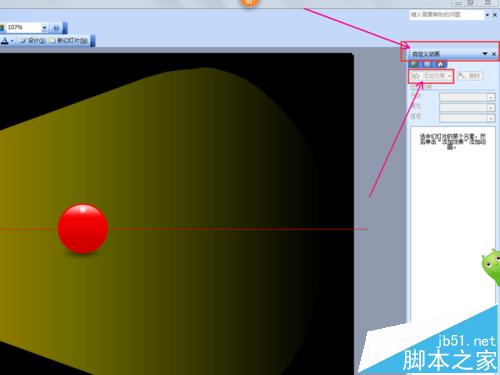500x375 pixels.
Task: Click the Remove (删除) animation button
Action: [x=470, y=76]
